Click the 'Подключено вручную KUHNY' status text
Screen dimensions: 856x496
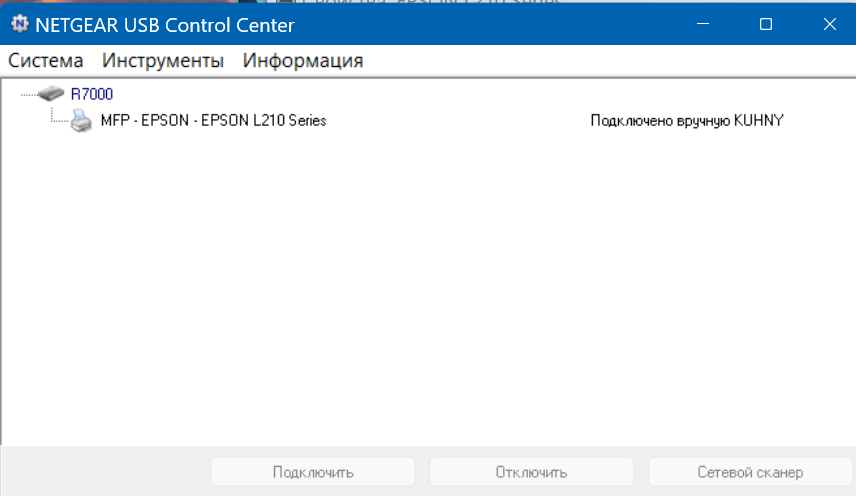point(687,121)
